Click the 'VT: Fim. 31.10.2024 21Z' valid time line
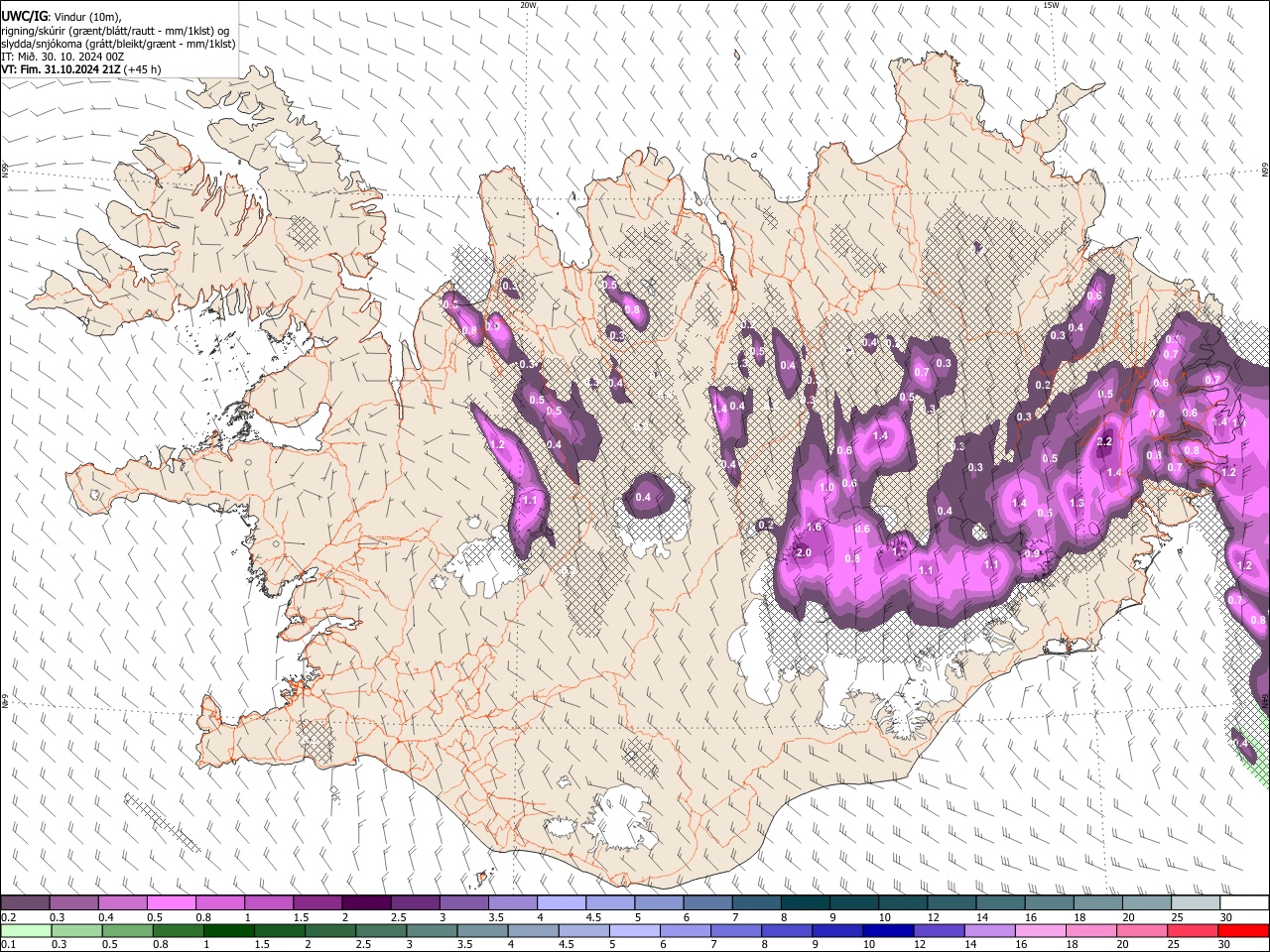 [x=62, y=69]
